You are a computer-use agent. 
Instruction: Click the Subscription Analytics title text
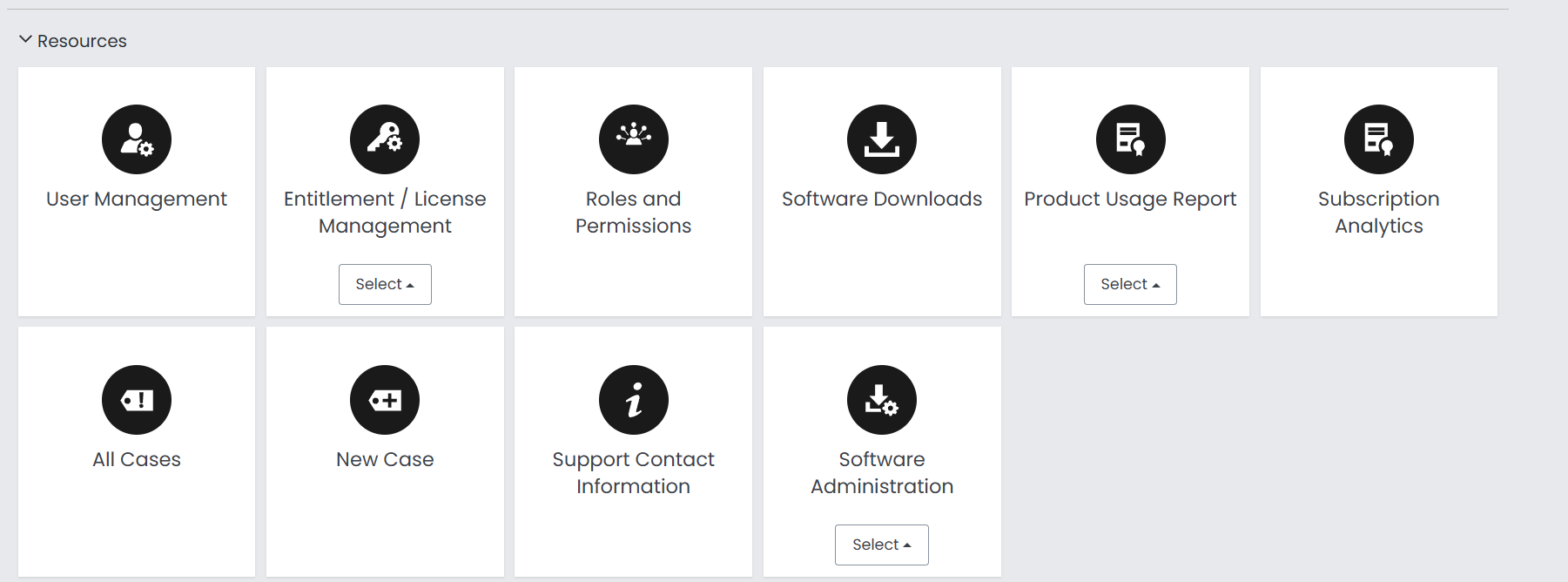1378,213
